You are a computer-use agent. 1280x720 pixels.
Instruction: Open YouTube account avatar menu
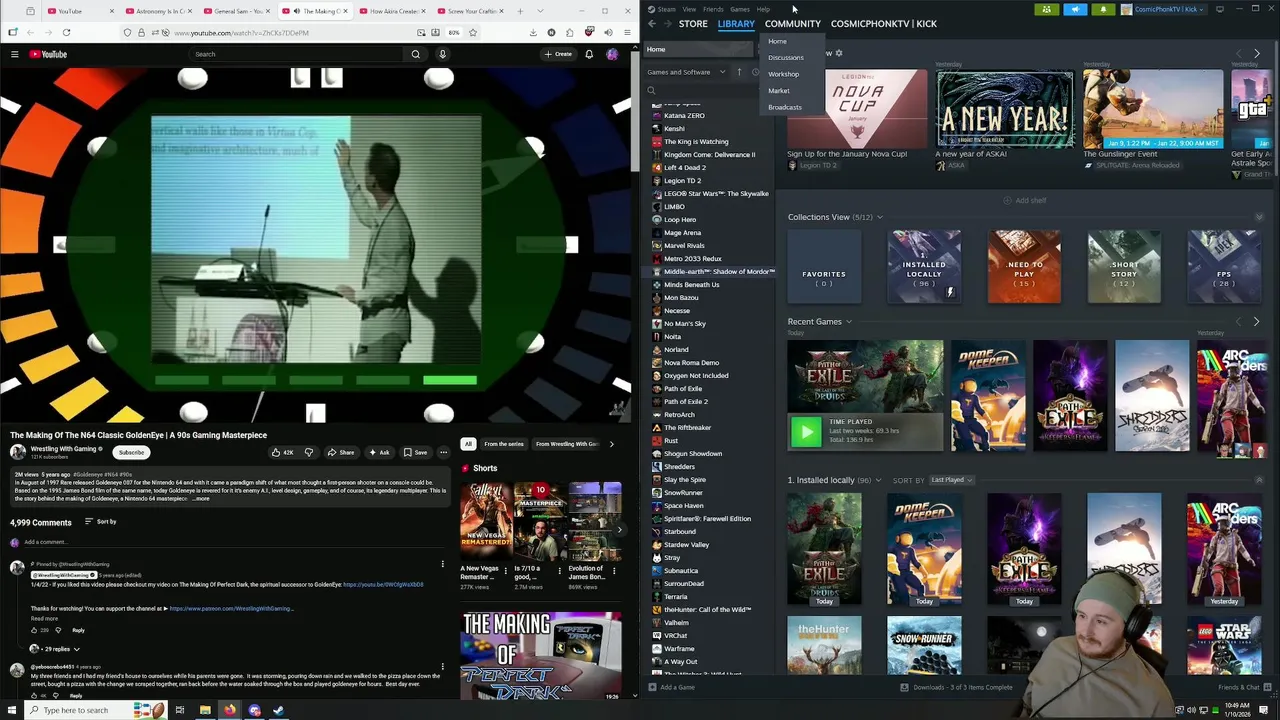point(612,54)
